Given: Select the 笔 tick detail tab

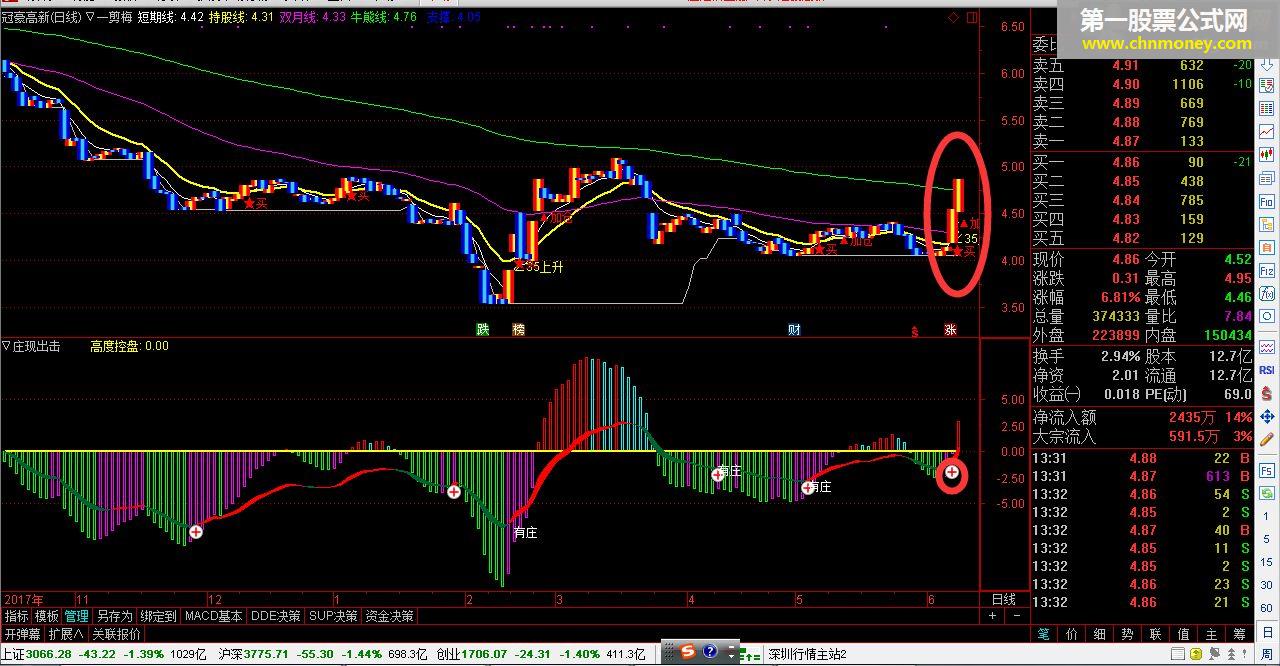Looking at the screenshot, I should coord(1043,634).
